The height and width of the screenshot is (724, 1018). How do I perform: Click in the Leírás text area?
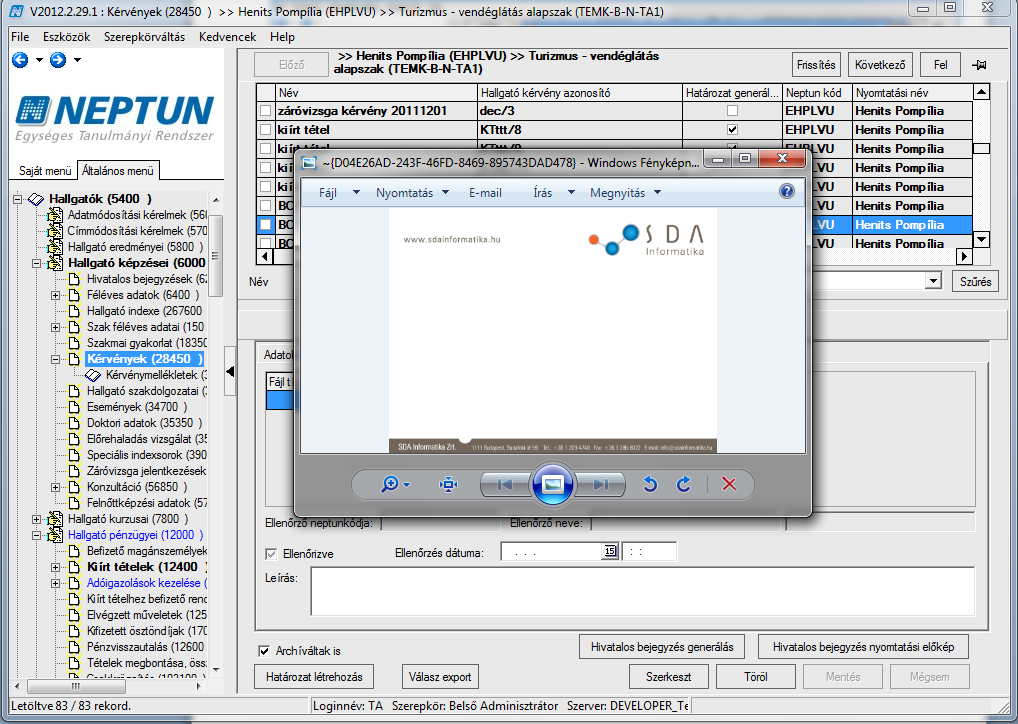pos(643,591)
